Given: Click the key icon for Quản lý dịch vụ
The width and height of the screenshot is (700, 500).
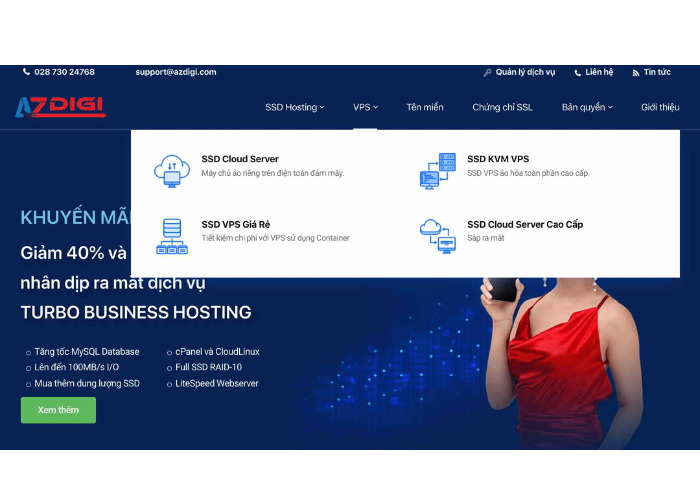Looking at the screenshot, I should 487,72.
